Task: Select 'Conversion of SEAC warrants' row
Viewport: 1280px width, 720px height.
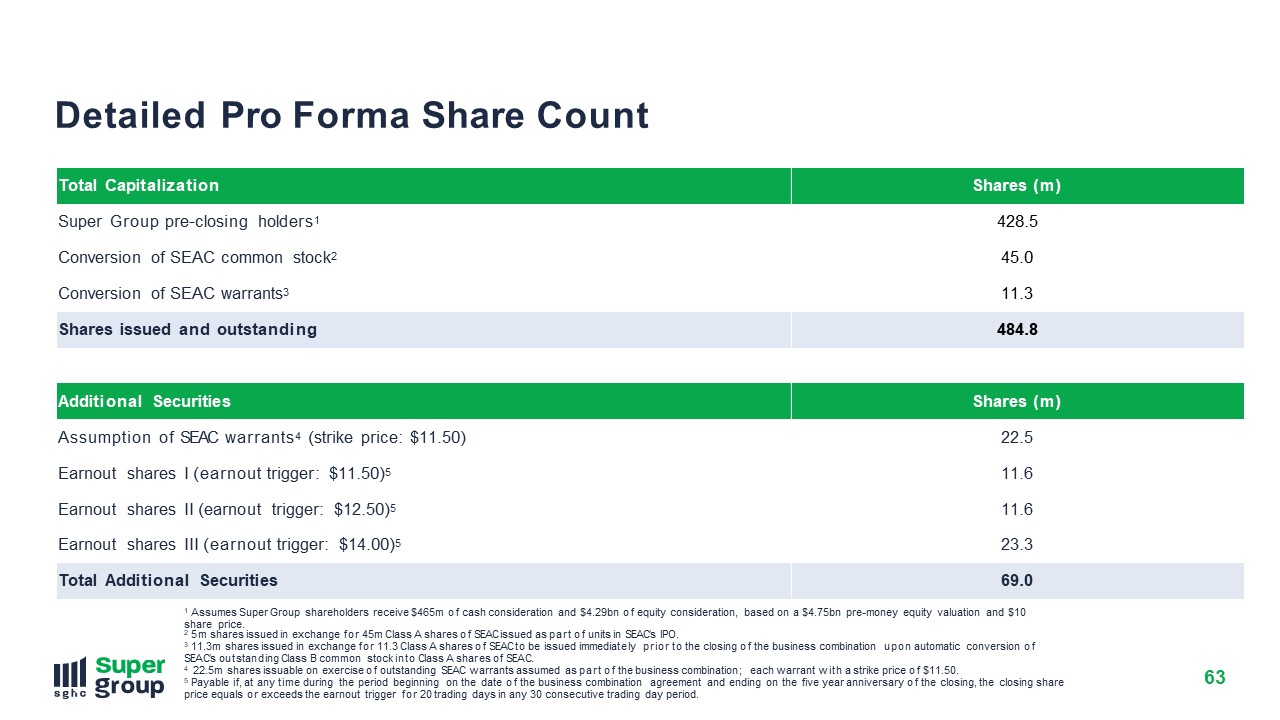Action: (650, 294)
